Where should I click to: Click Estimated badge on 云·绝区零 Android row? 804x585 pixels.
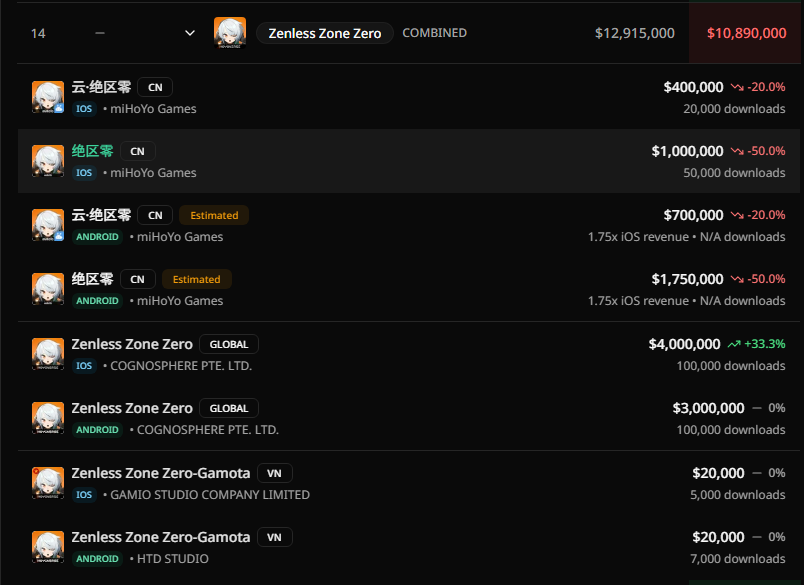click(214, 215)
